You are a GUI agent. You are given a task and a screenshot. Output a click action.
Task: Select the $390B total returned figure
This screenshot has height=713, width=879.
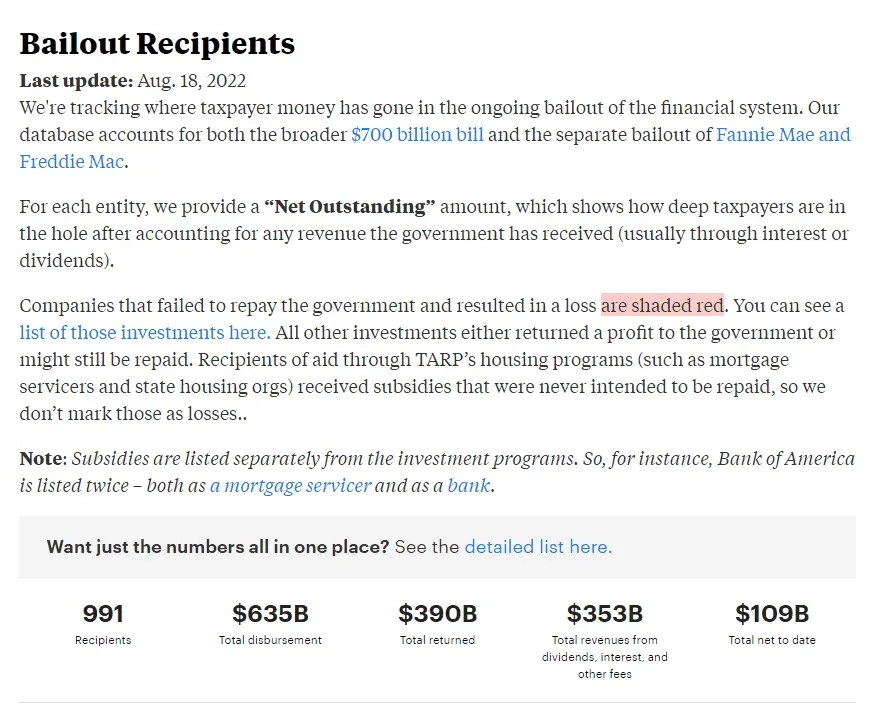(x=437, y=613)
